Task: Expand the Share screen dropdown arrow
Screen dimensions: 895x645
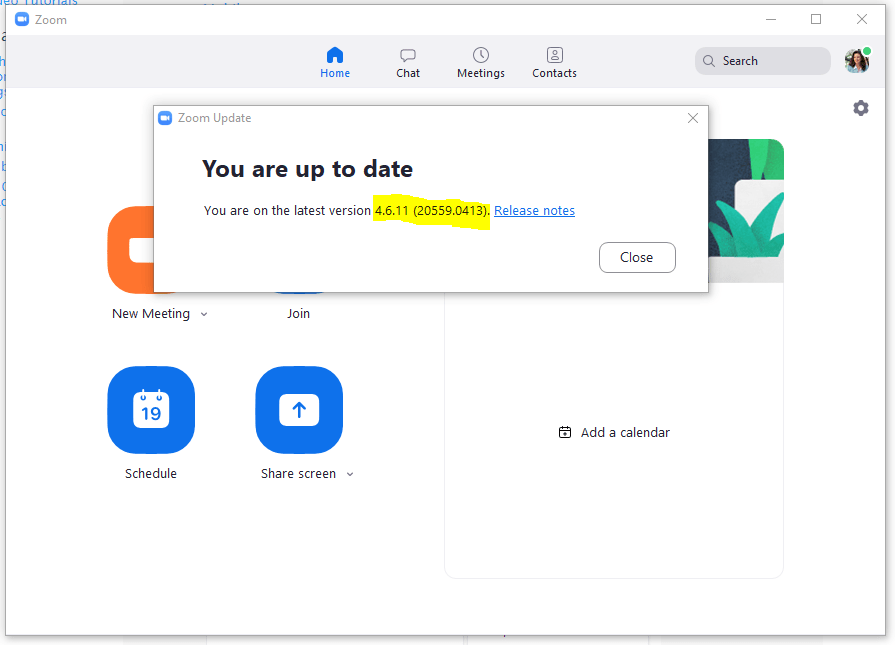Action: [x=350, y=473]
